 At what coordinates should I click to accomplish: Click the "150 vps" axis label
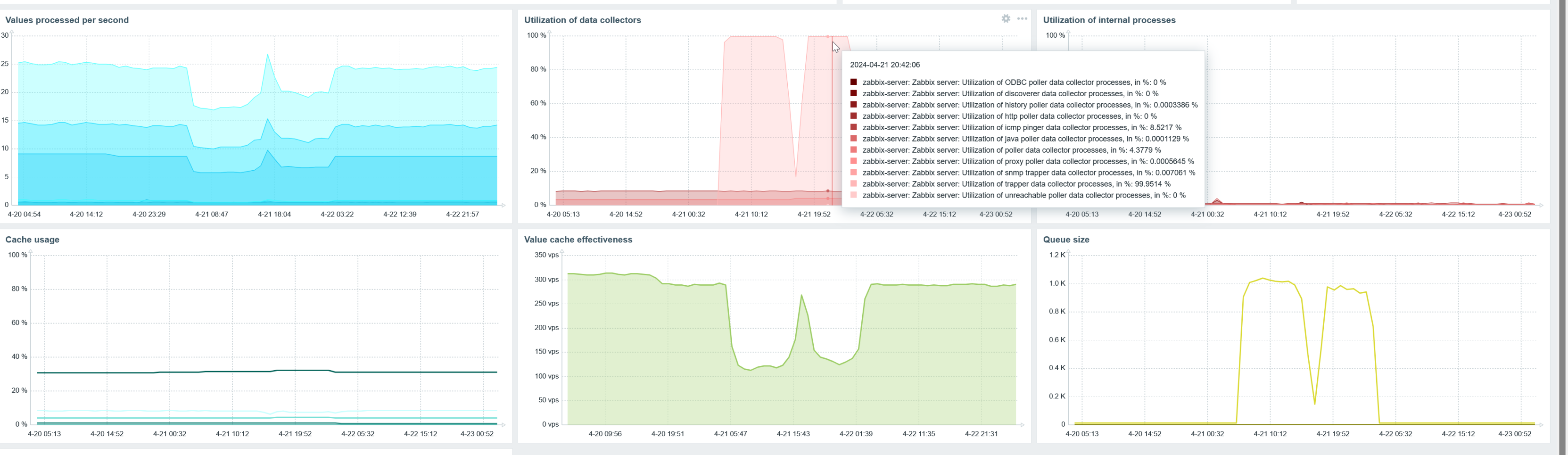[x=546, y=351]
